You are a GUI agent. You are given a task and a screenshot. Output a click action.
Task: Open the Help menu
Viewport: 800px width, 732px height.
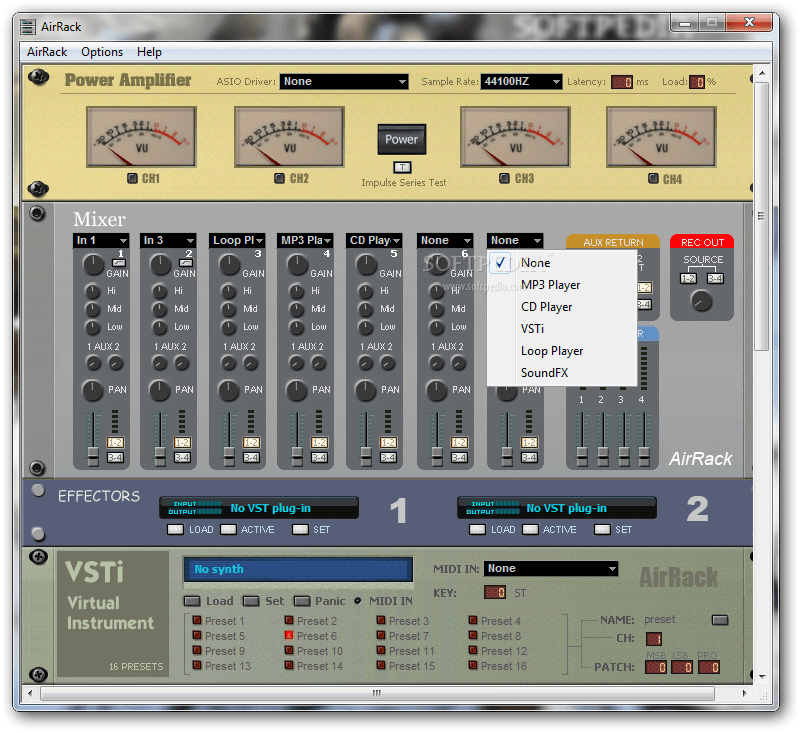point(149,52)
